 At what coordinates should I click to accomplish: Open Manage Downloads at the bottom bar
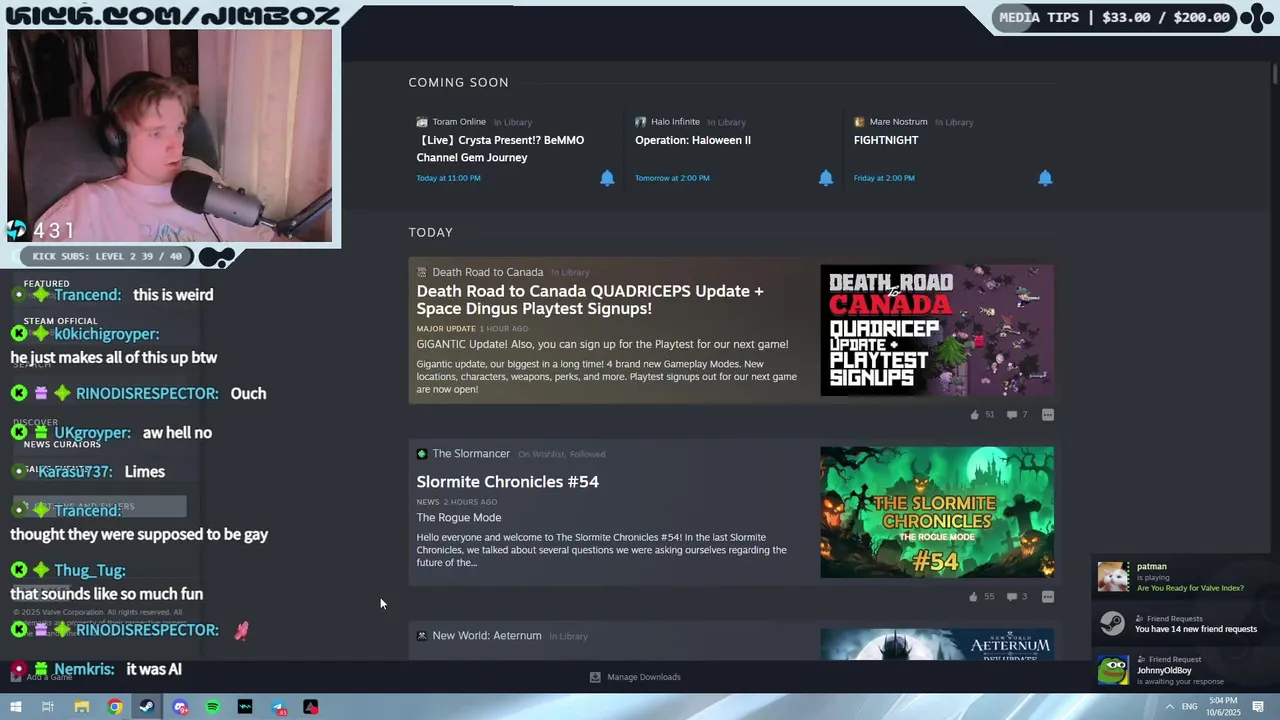coord(635,677)
